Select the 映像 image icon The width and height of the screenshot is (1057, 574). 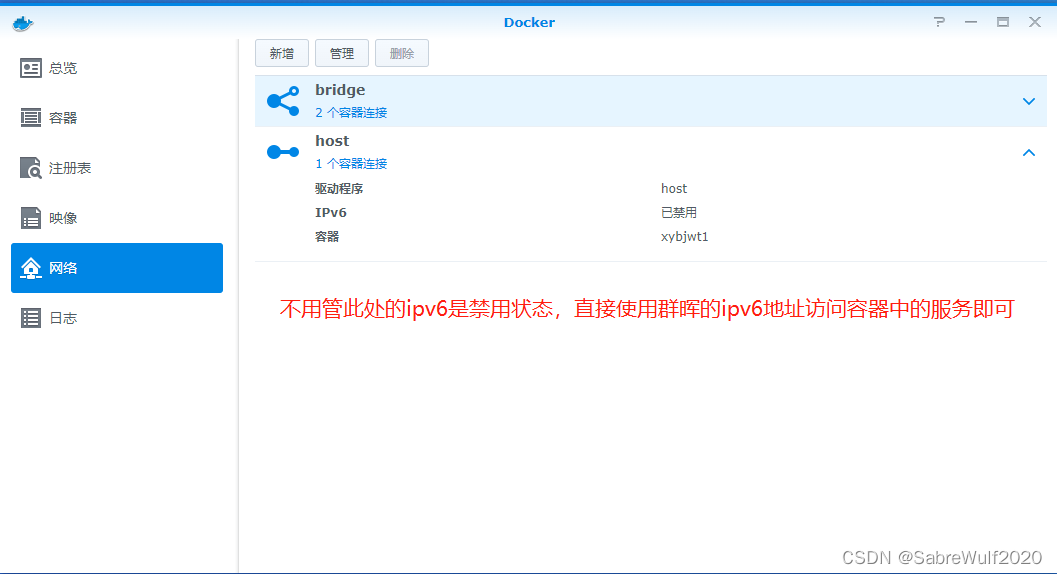tap(30, 218)
